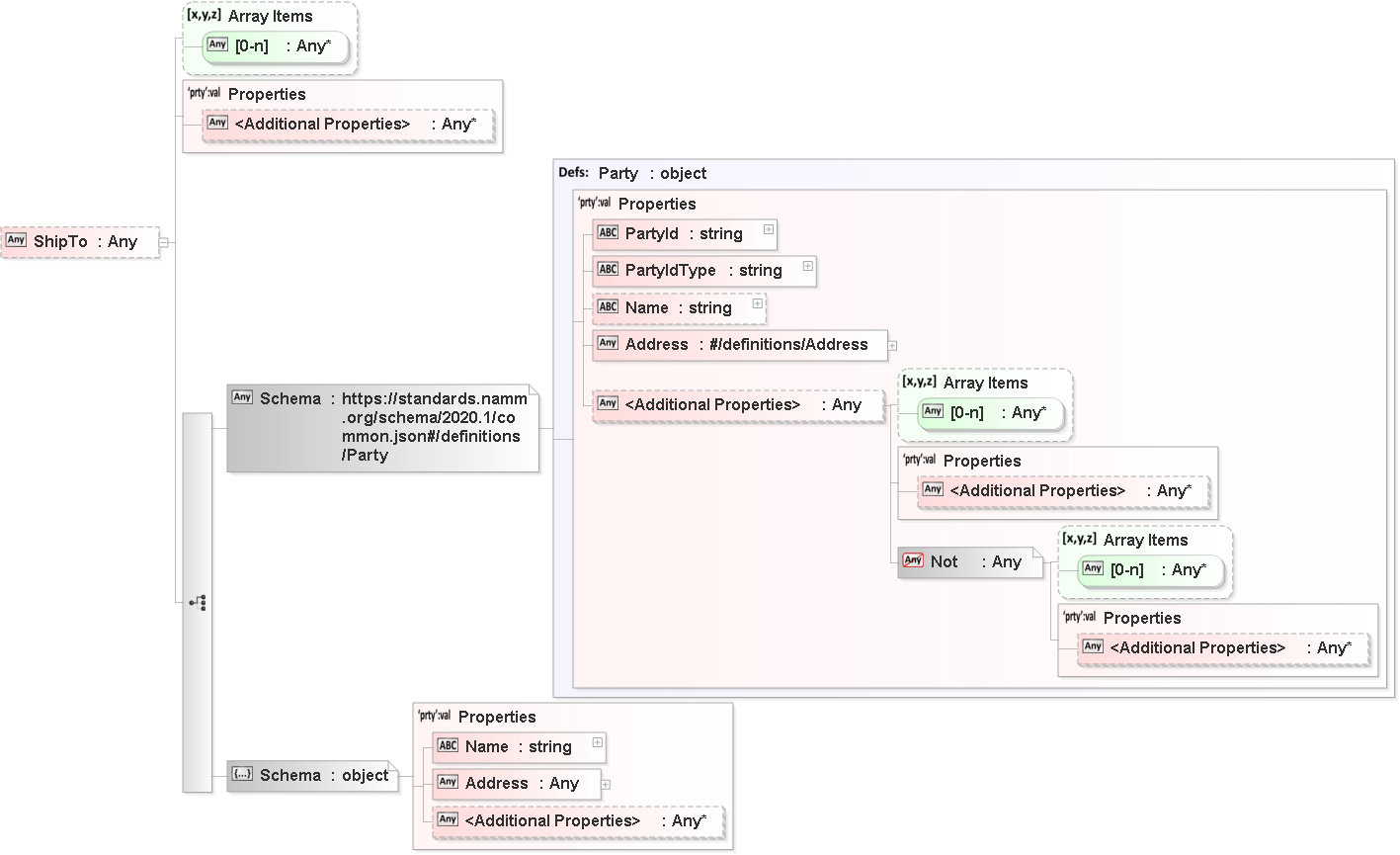Select Schema node with standards.namm.org URL

383,427
